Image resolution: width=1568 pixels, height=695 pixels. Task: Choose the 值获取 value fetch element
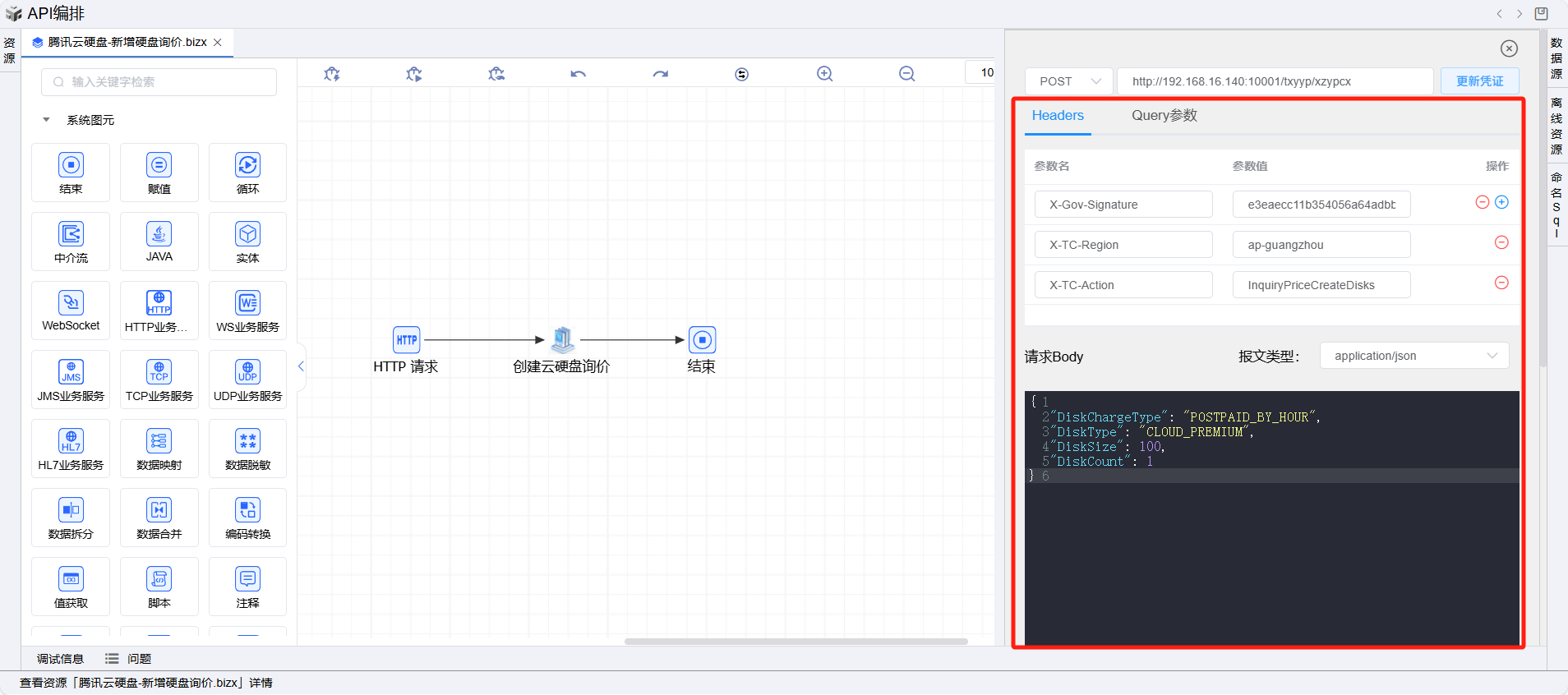(71, 587)
